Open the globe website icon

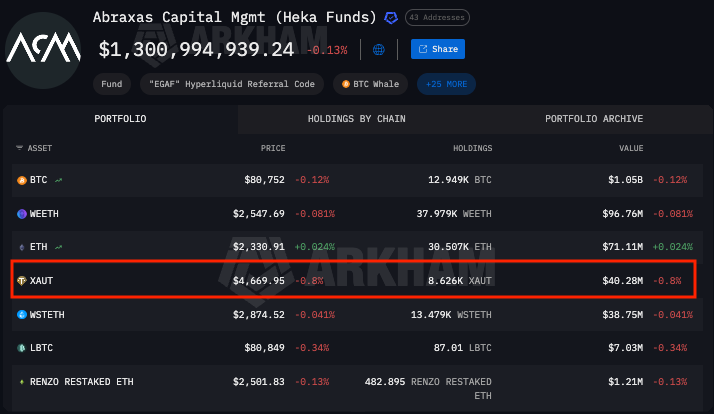tap(378, 49)
